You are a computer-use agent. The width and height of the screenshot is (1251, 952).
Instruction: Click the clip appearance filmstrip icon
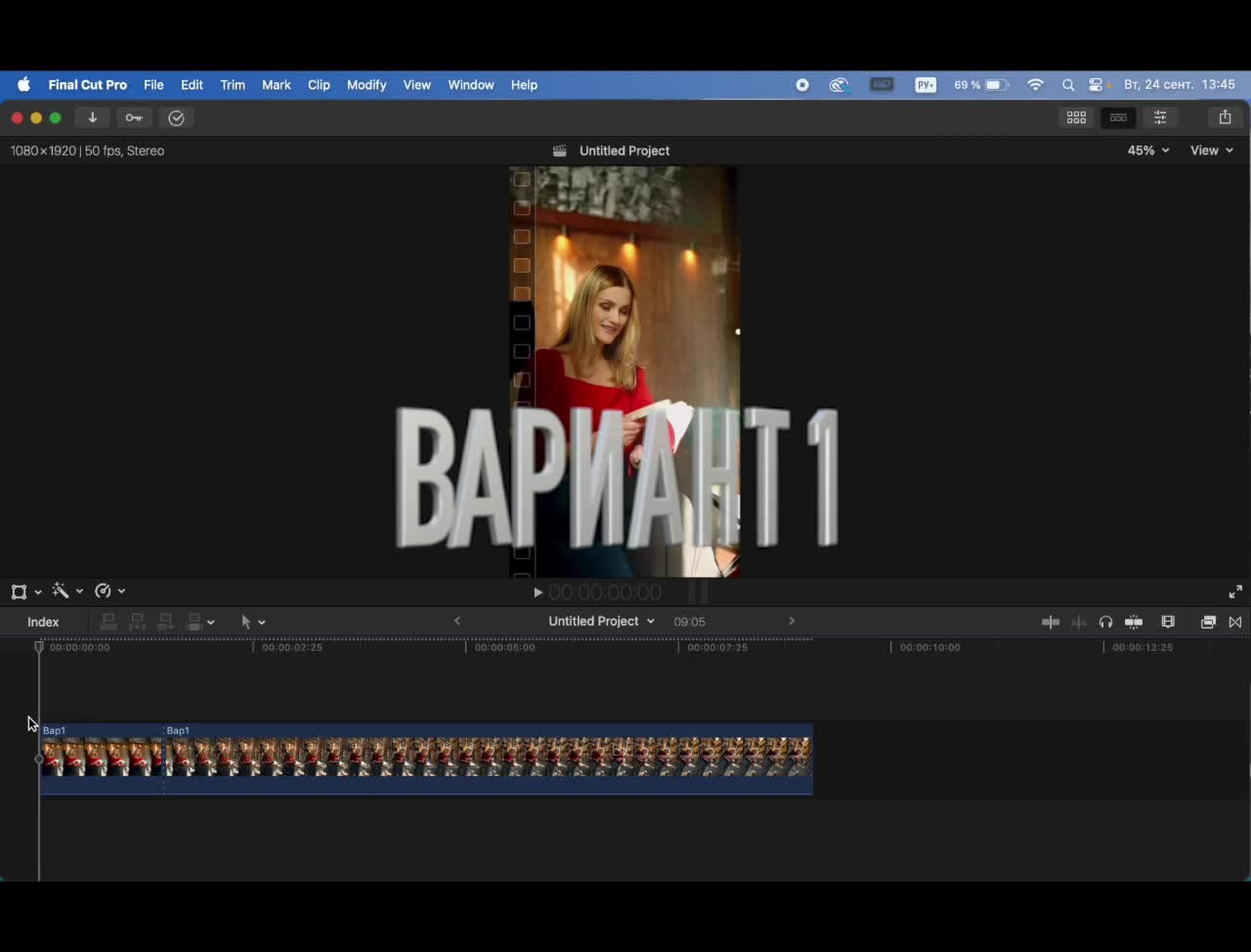pos(1168,623)
